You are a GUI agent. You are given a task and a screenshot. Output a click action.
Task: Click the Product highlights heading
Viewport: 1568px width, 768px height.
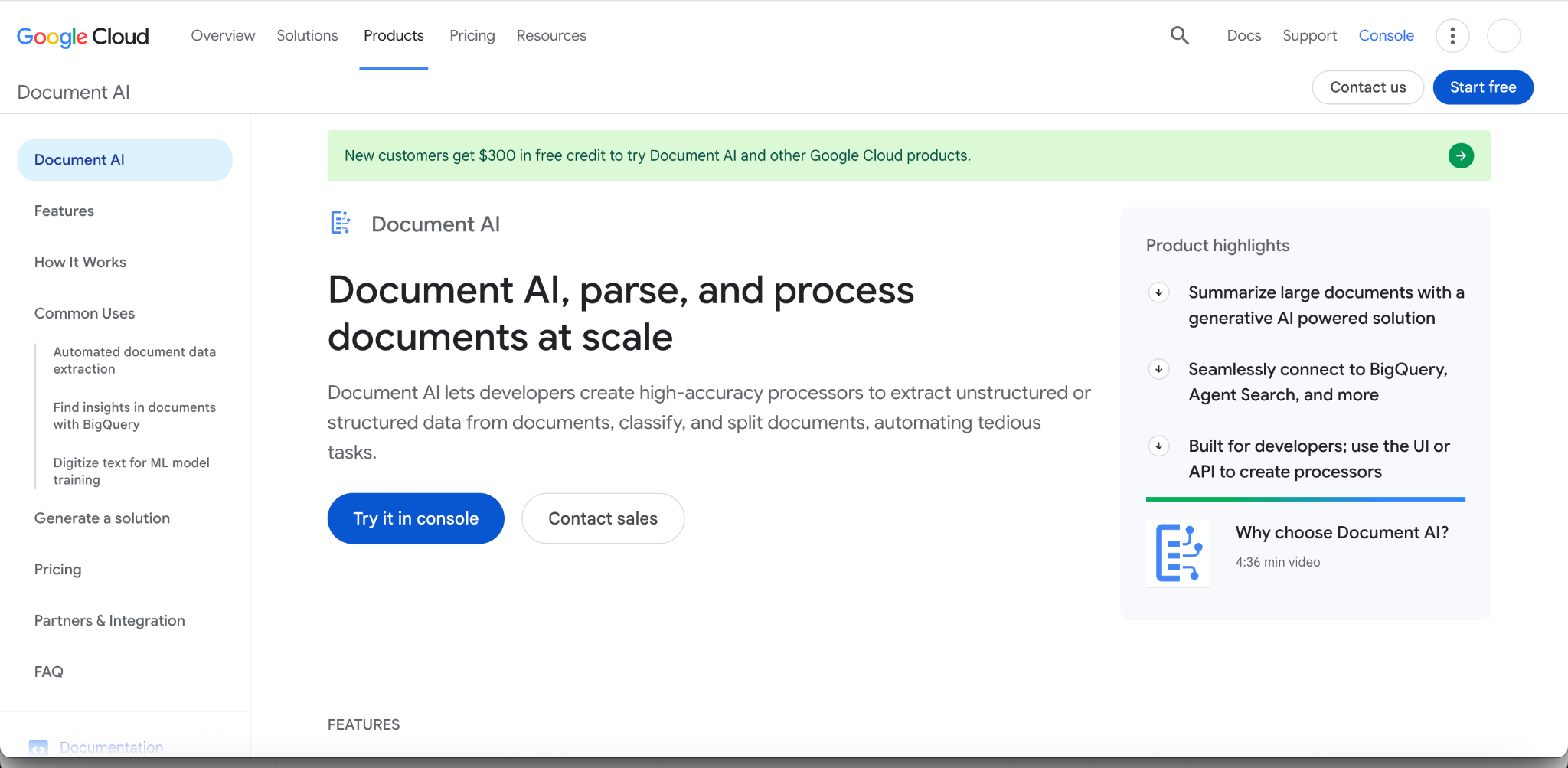click(x=1217, y=246)
